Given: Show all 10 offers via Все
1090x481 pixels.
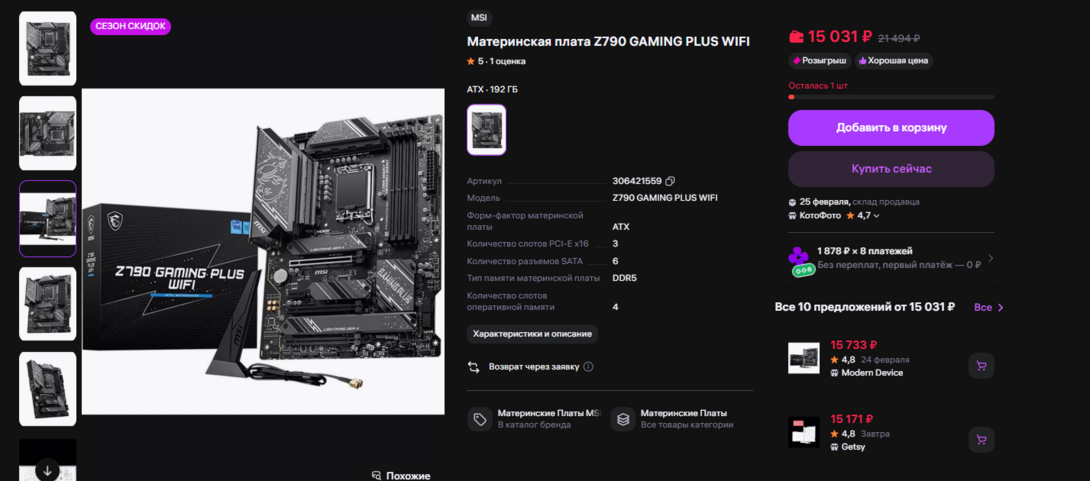Looking at the screenshot, I should pyautogui.click(x=989, y=307).
